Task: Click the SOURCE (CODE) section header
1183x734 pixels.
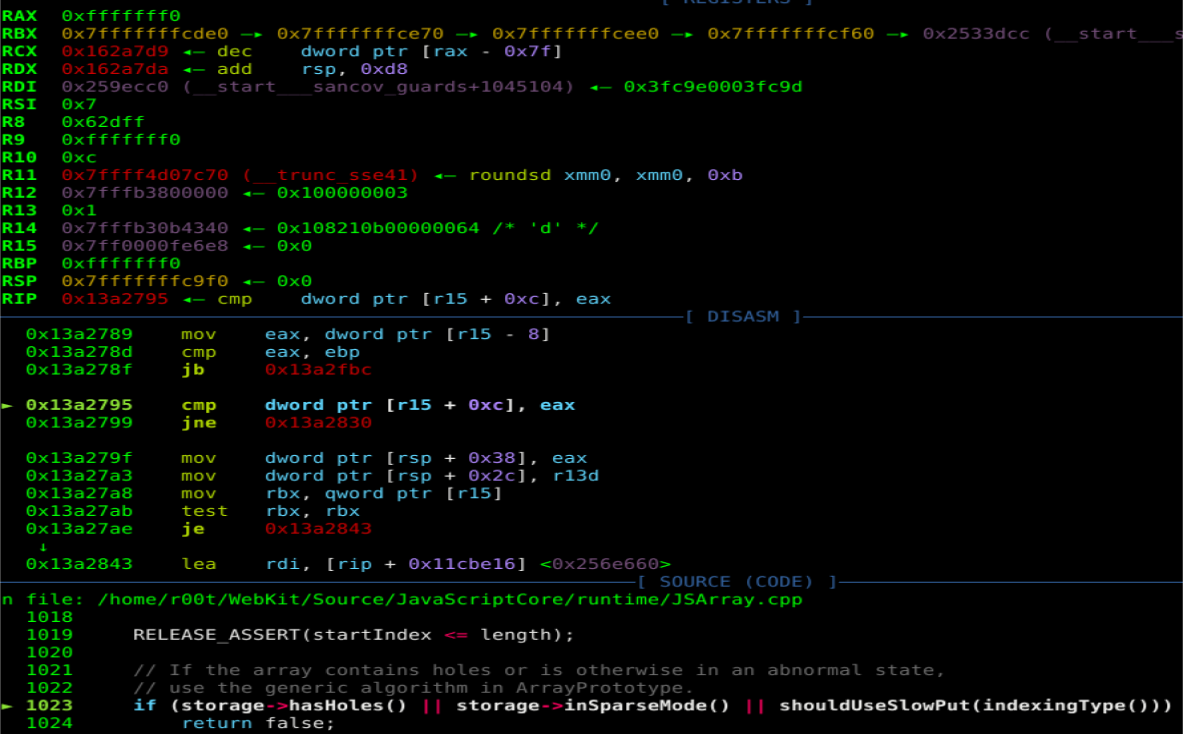Action: 736,582
